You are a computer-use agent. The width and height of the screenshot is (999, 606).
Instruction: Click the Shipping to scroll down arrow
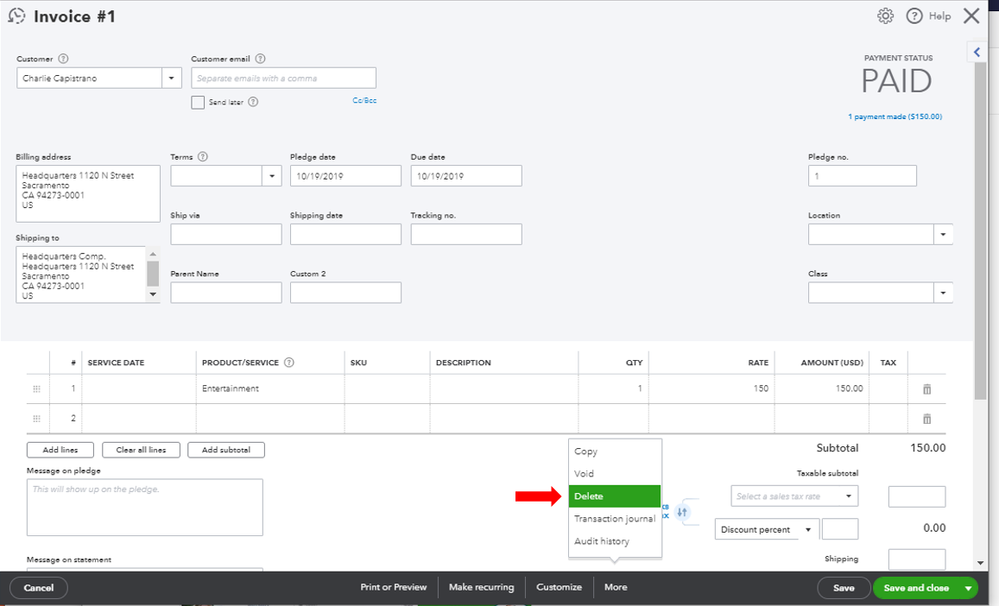153,294
